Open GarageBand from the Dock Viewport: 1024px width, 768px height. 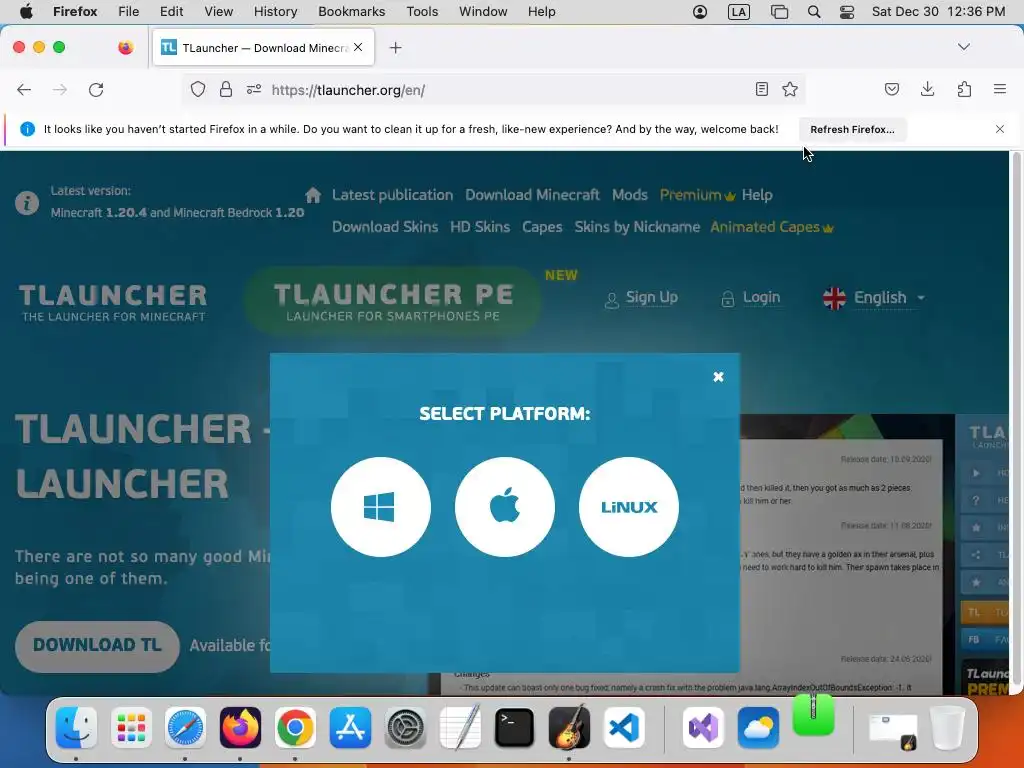(x=569, y=727)
